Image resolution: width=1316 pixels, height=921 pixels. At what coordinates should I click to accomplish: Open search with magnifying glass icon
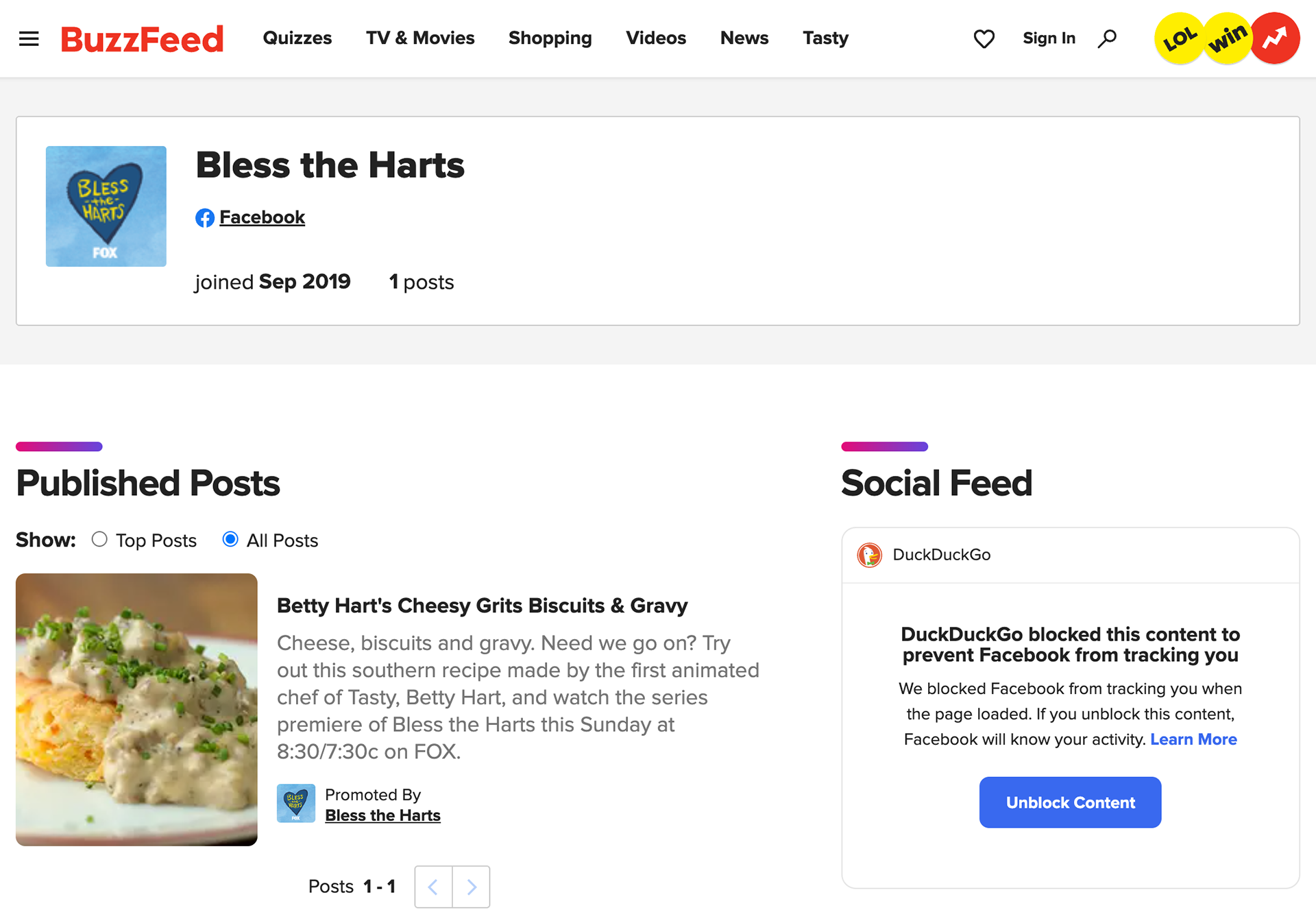pos(1107,38)
